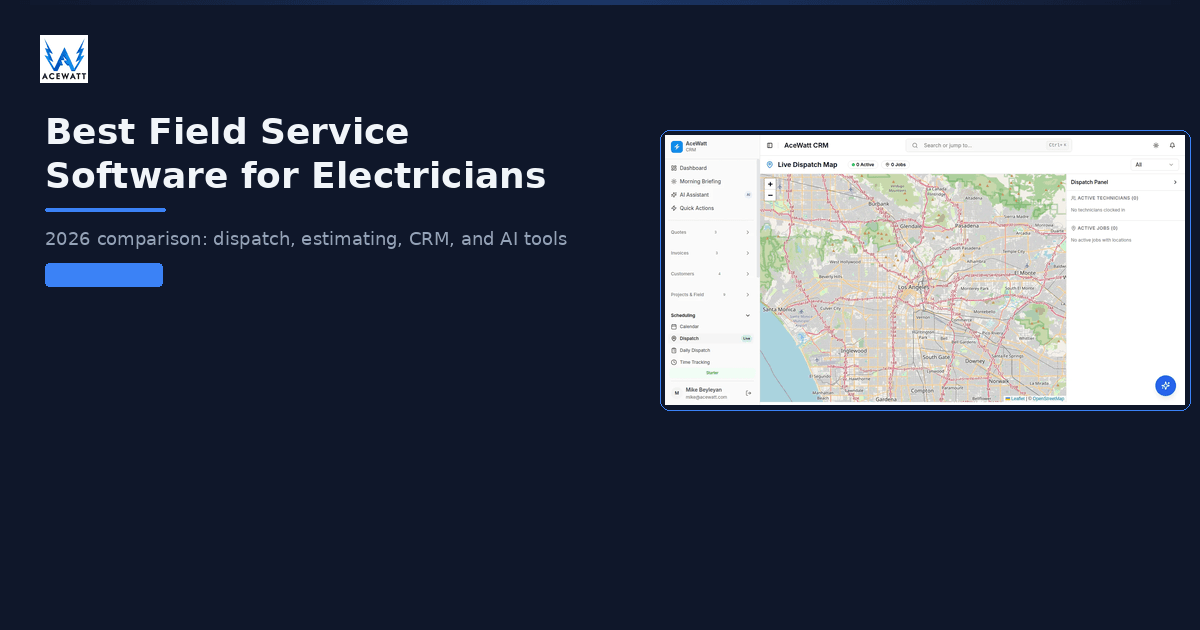
Task: Click the Calendar icon in the sidebar
Action: (x=674, y=327)
